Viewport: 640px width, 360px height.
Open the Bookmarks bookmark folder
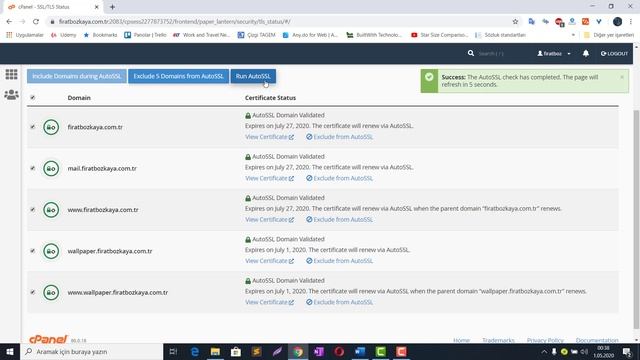[100, 35]
